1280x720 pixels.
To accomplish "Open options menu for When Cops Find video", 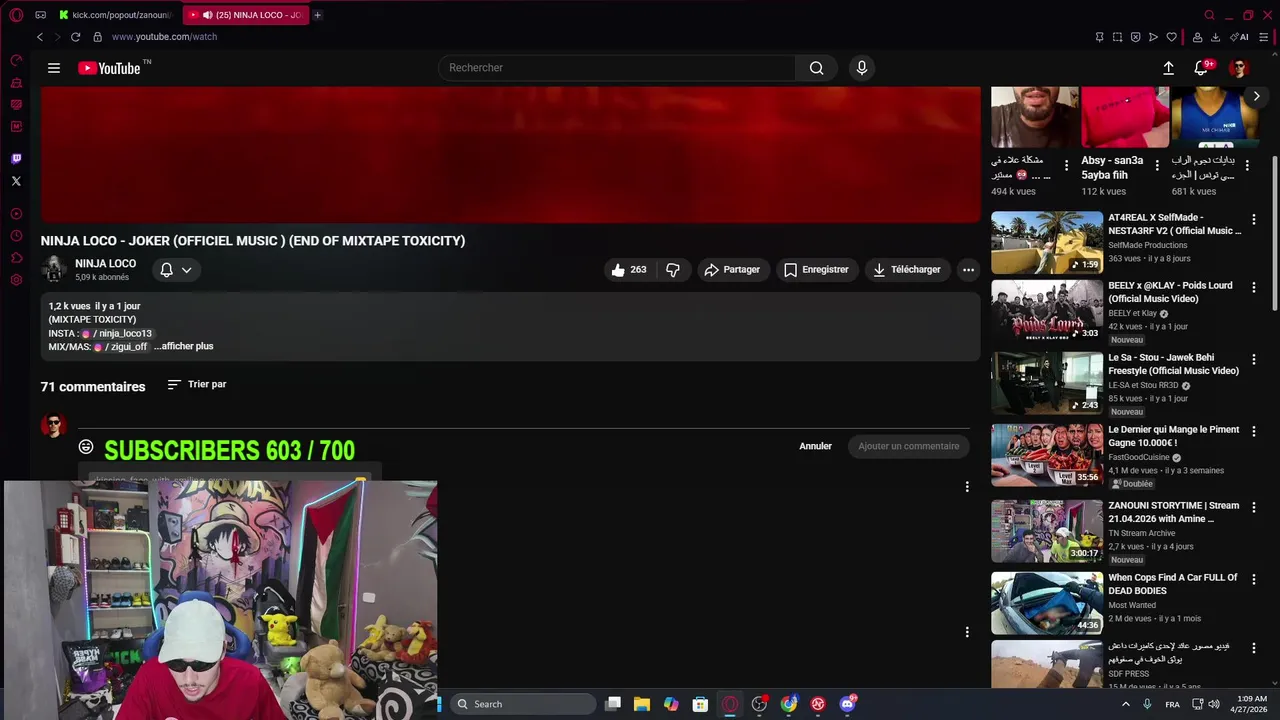I will tap(1253, 579).
